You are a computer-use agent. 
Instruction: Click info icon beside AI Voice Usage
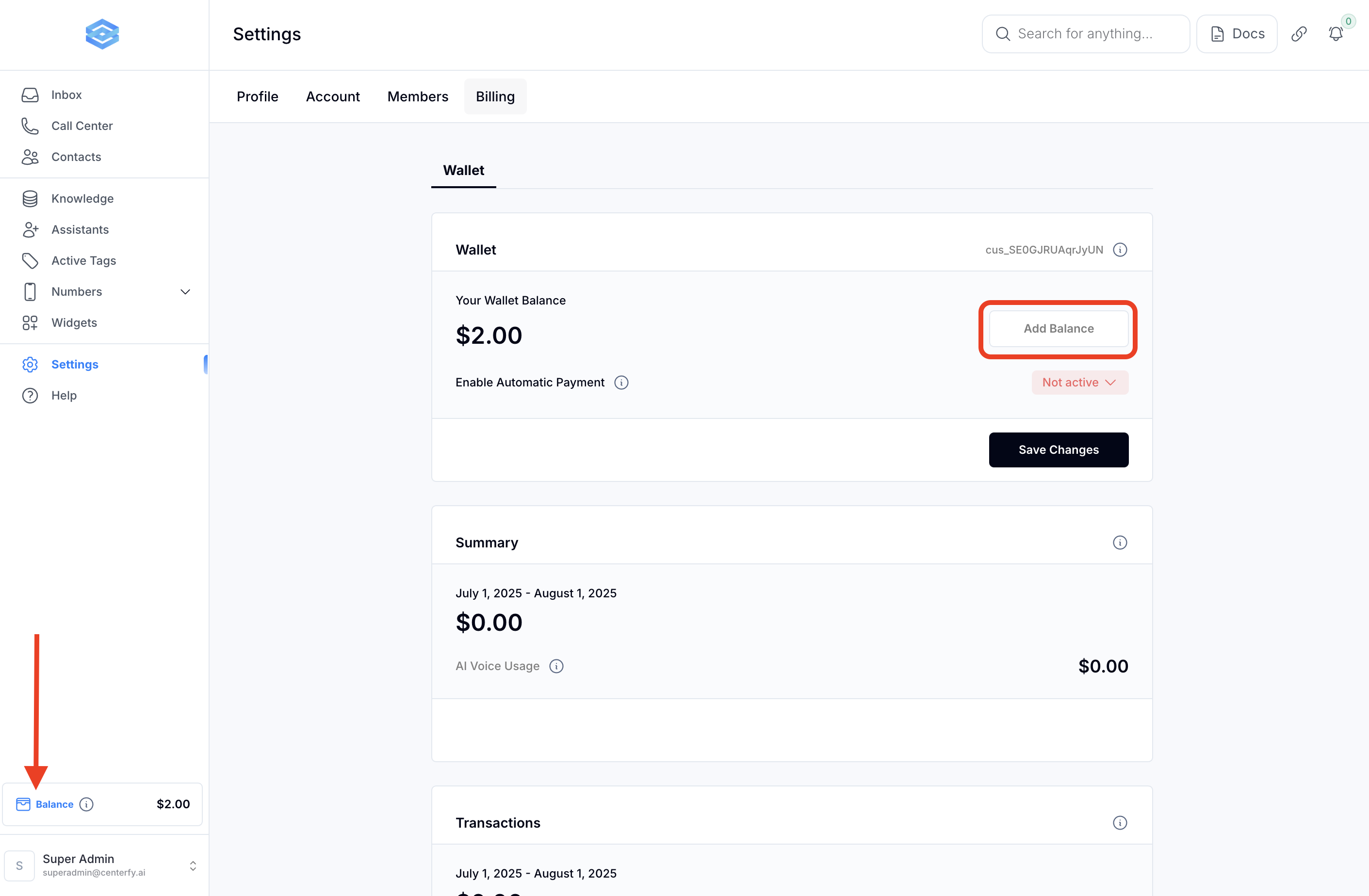pyautogui.click(x=556, y=666)
